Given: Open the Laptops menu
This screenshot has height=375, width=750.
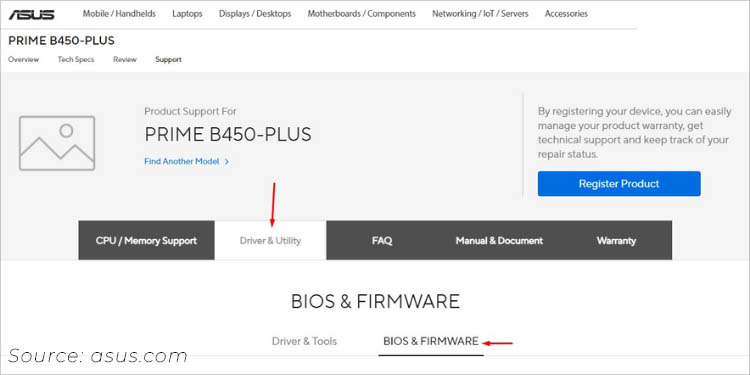Looking at the screenshot, I should click(x=187, y=14).
